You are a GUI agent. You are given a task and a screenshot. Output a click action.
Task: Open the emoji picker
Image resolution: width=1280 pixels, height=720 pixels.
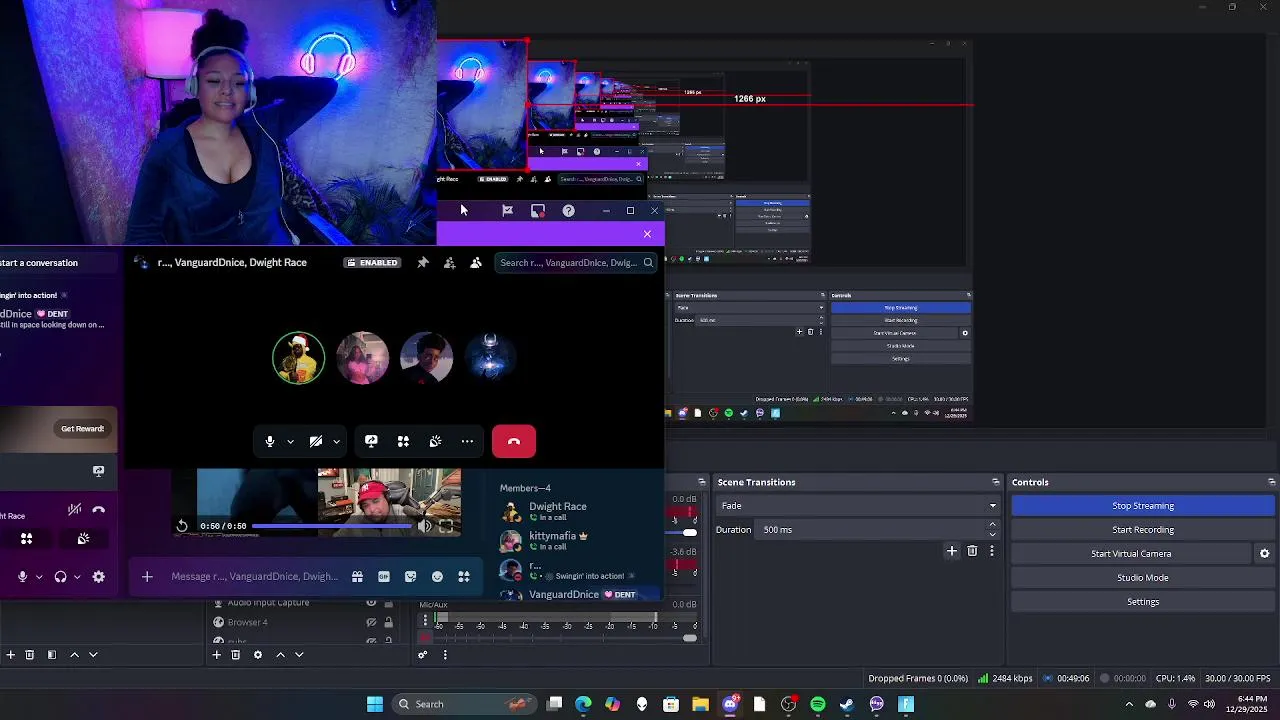[x=437, y=576]
